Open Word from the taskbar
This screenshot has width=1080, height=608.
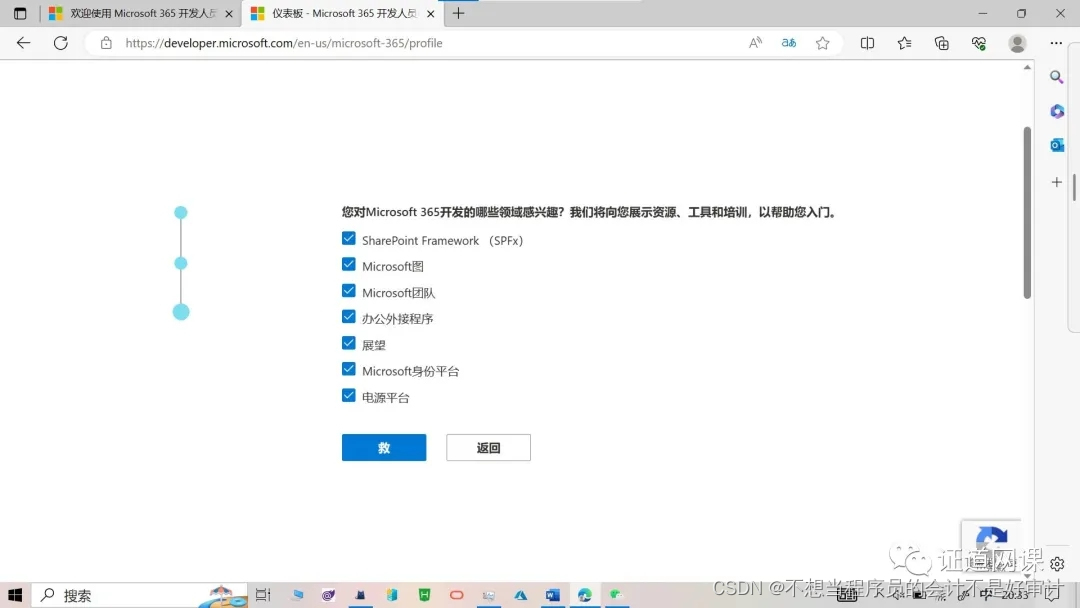[x=552, y=595]
